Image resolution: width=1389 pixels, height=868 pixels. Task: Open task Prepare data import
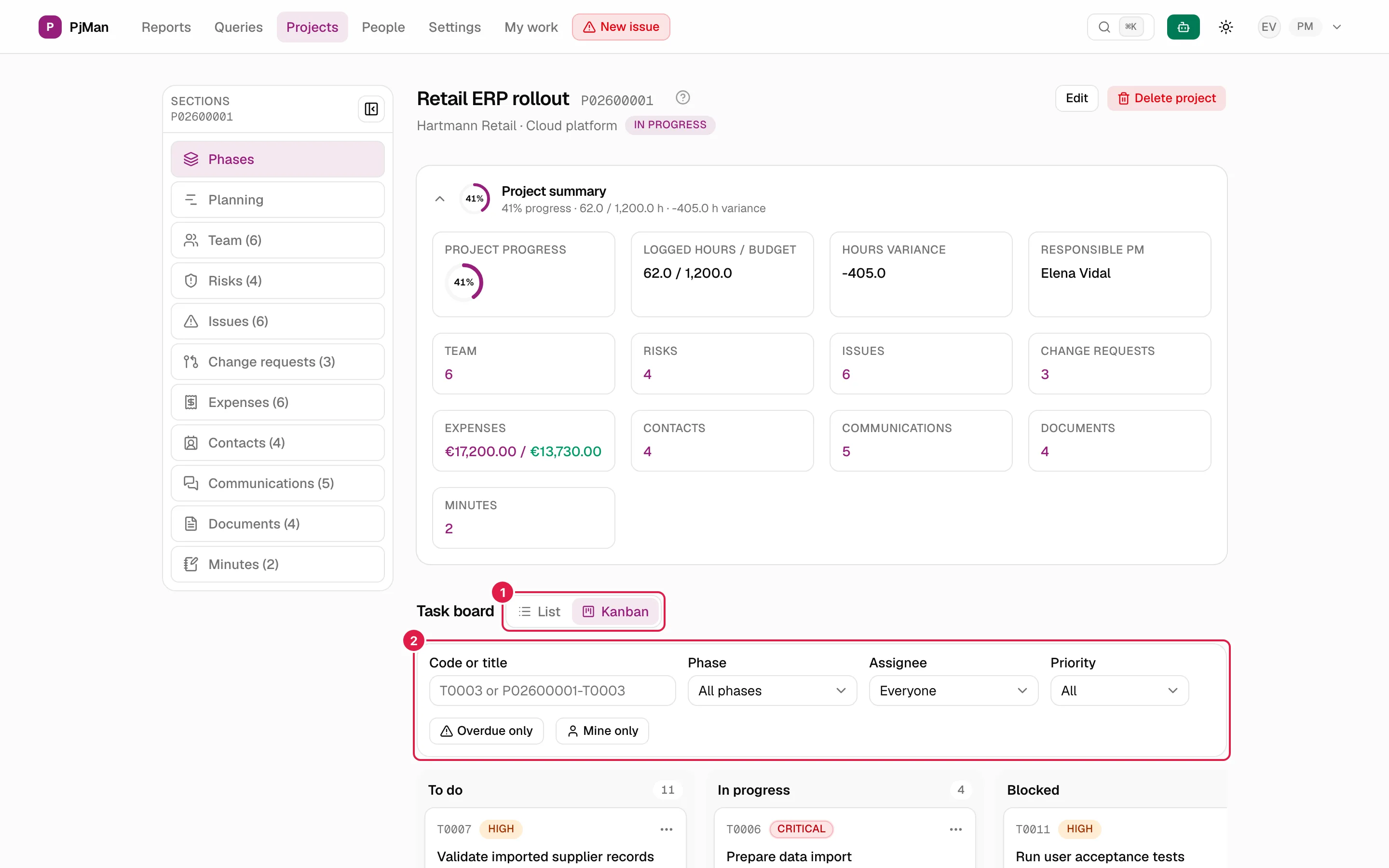click(789, 856)
